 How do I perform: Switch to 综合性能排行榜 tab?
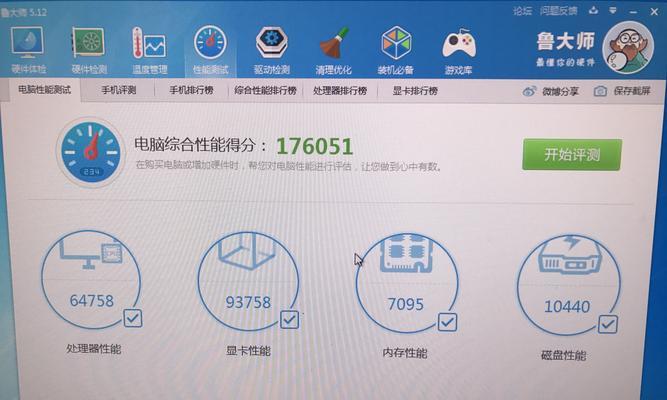(x=265, y=90)
